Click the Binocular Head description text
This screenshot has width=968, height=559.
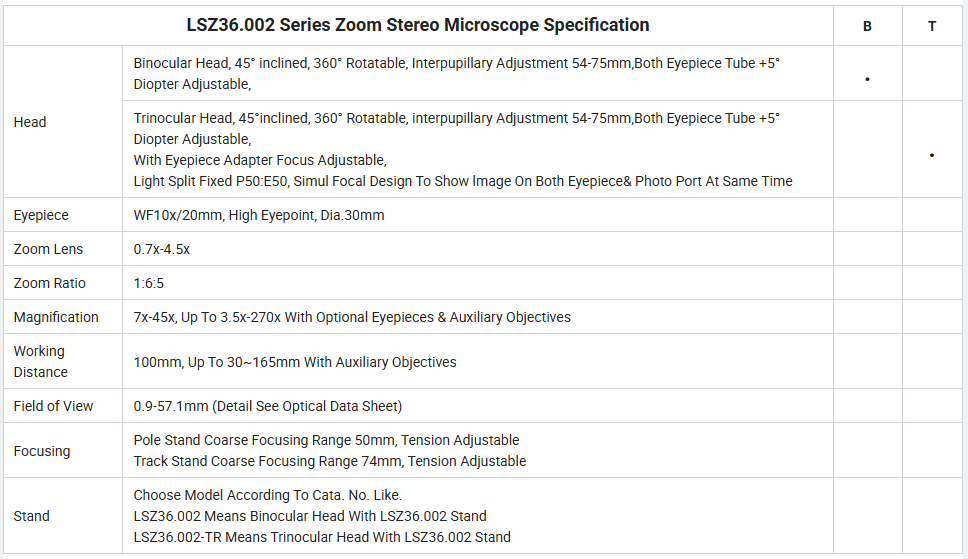coord(457,74)
